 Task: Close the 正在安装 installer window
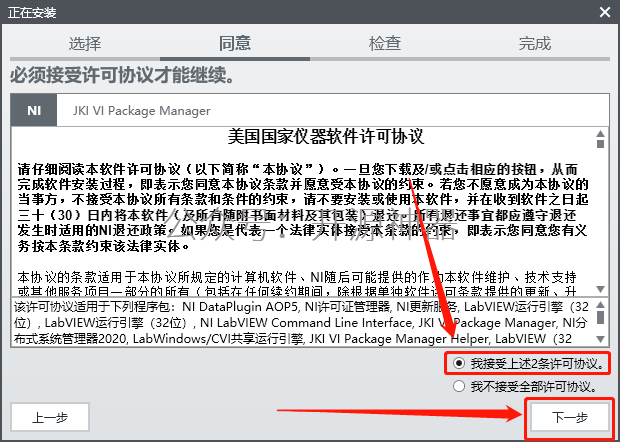point(605,12)
